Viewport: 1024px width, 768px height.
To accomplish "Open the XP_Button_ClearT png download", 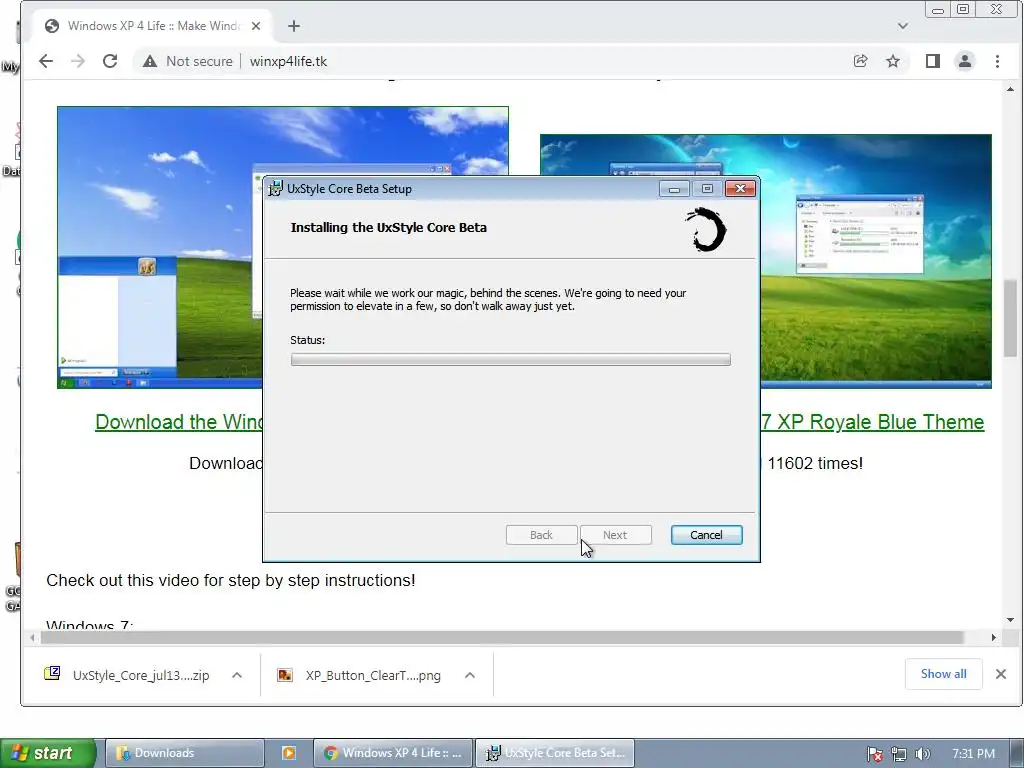I will point(359,675).
